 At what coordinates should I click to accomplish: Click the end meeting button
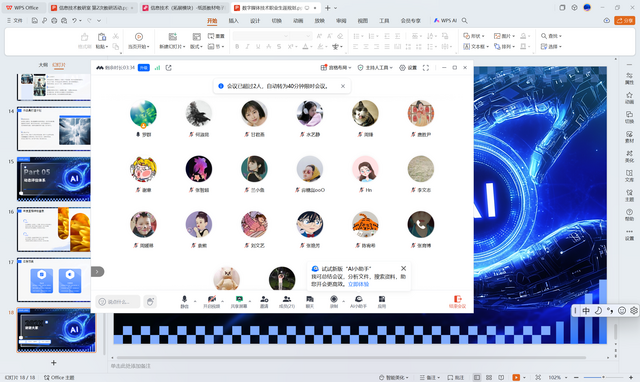click(x=457, y=301)
